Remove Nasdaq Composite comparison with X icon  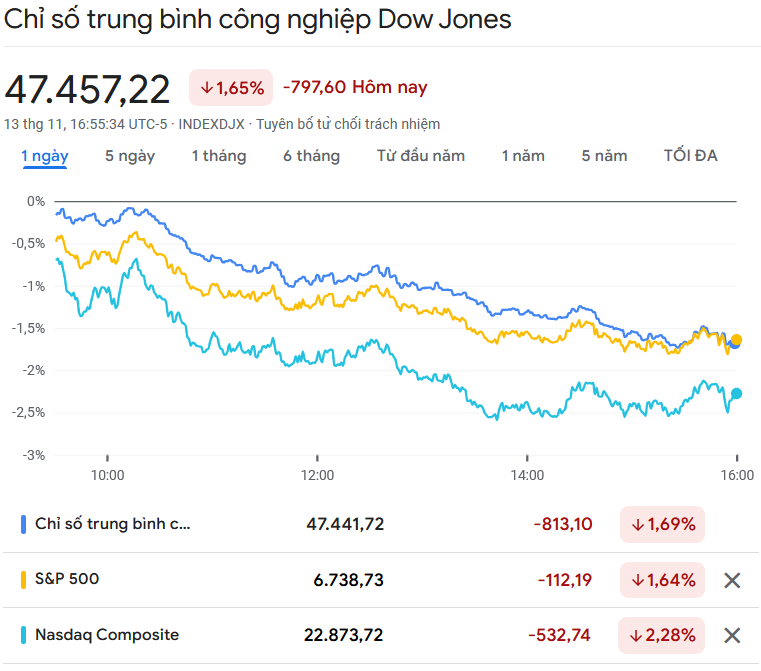point(732,635)
